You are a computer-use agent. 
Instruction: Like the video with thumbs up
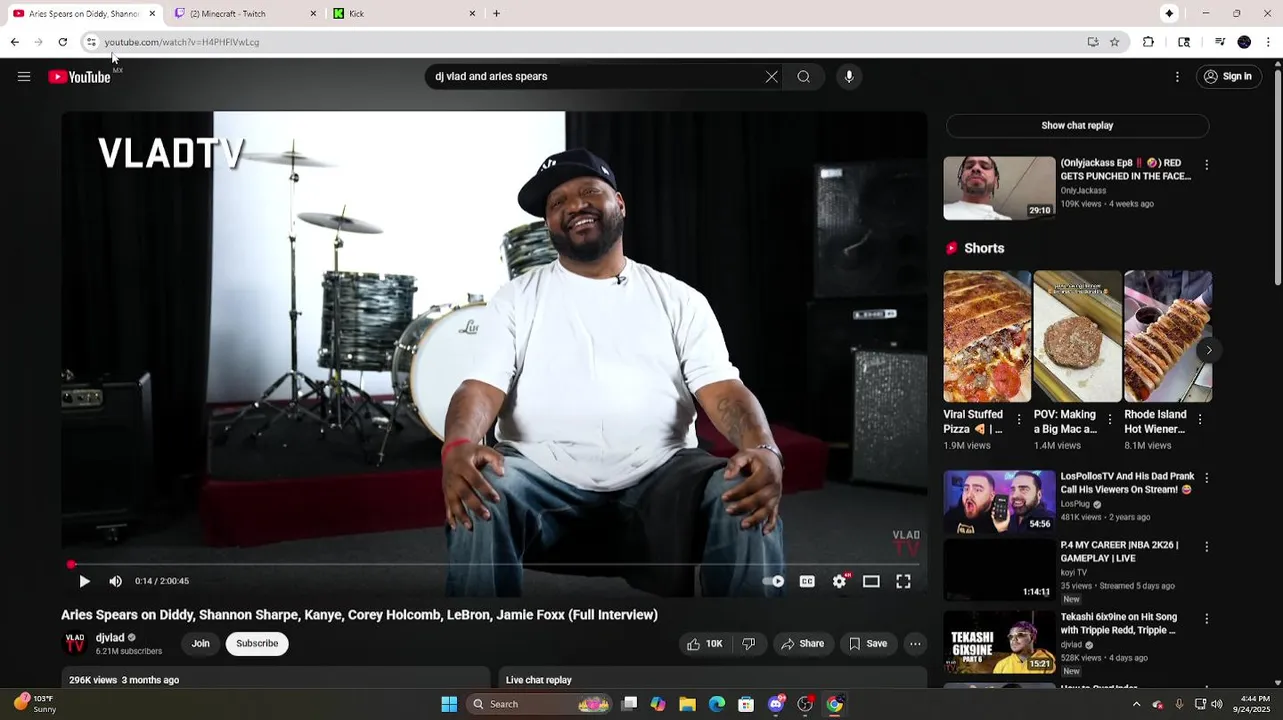(x=704, y=644)
